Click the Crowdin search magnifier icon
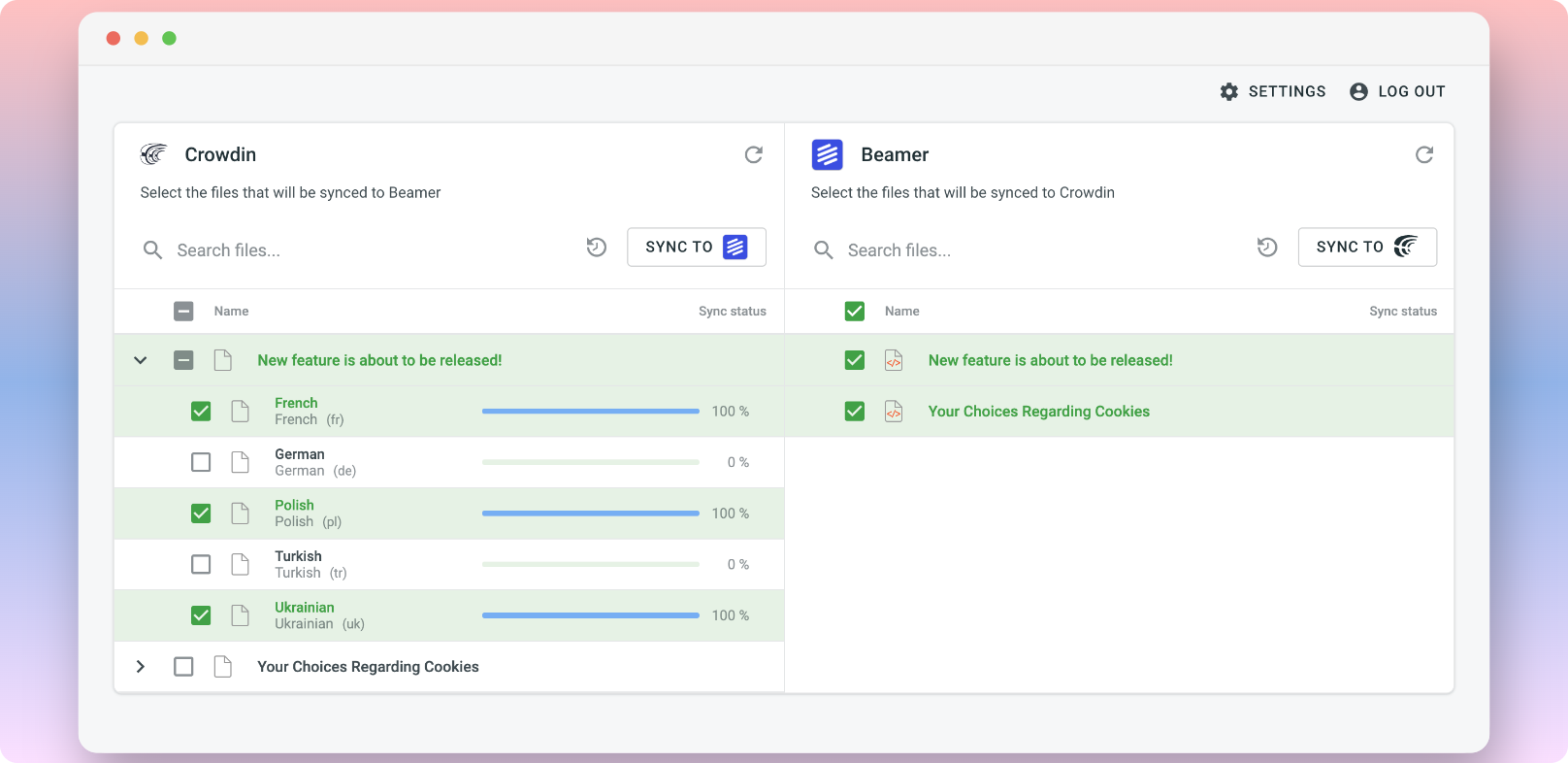The height and width of the screenshot is (763, 1568). point(152,250)
